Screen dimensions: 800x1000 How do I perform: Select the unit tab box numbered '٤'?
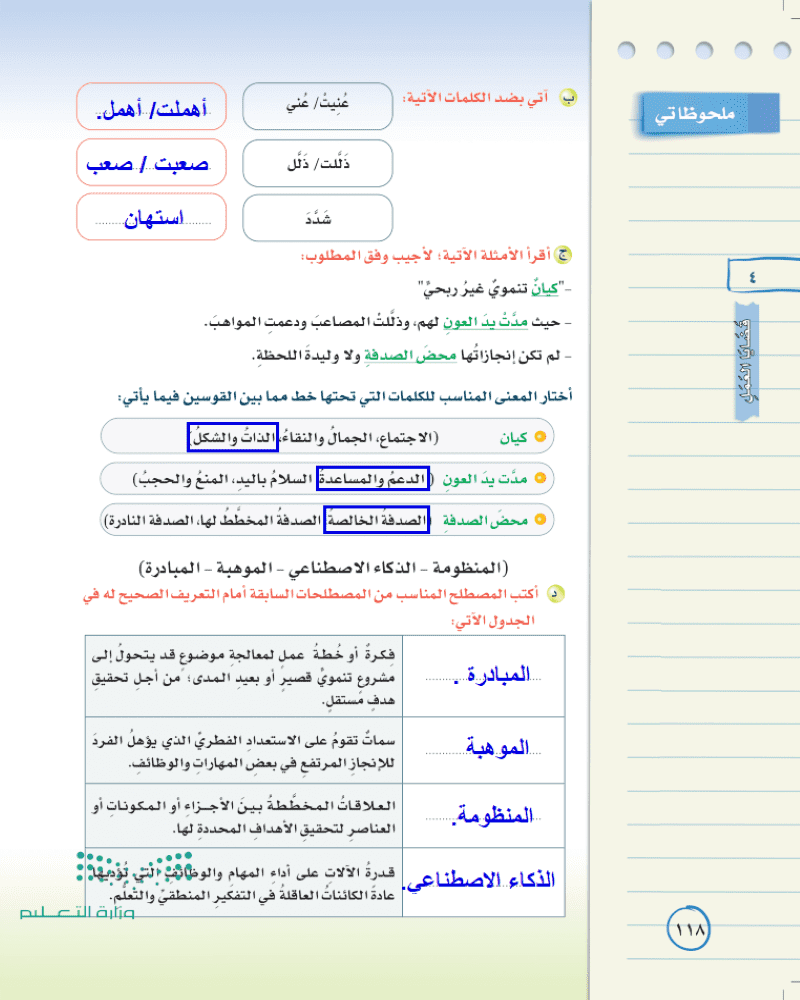(x=763, y=276)
